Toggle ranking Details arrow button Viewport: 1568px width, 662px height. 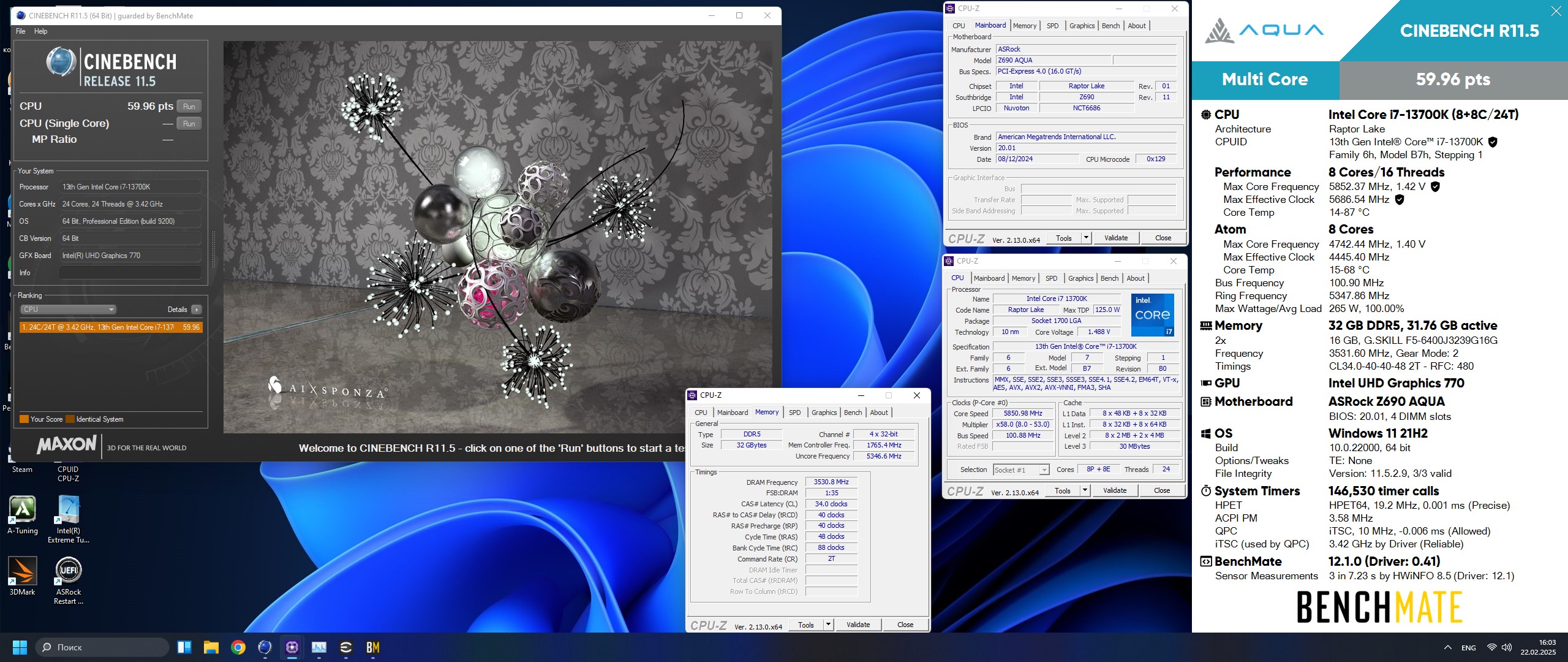[197, 310]
